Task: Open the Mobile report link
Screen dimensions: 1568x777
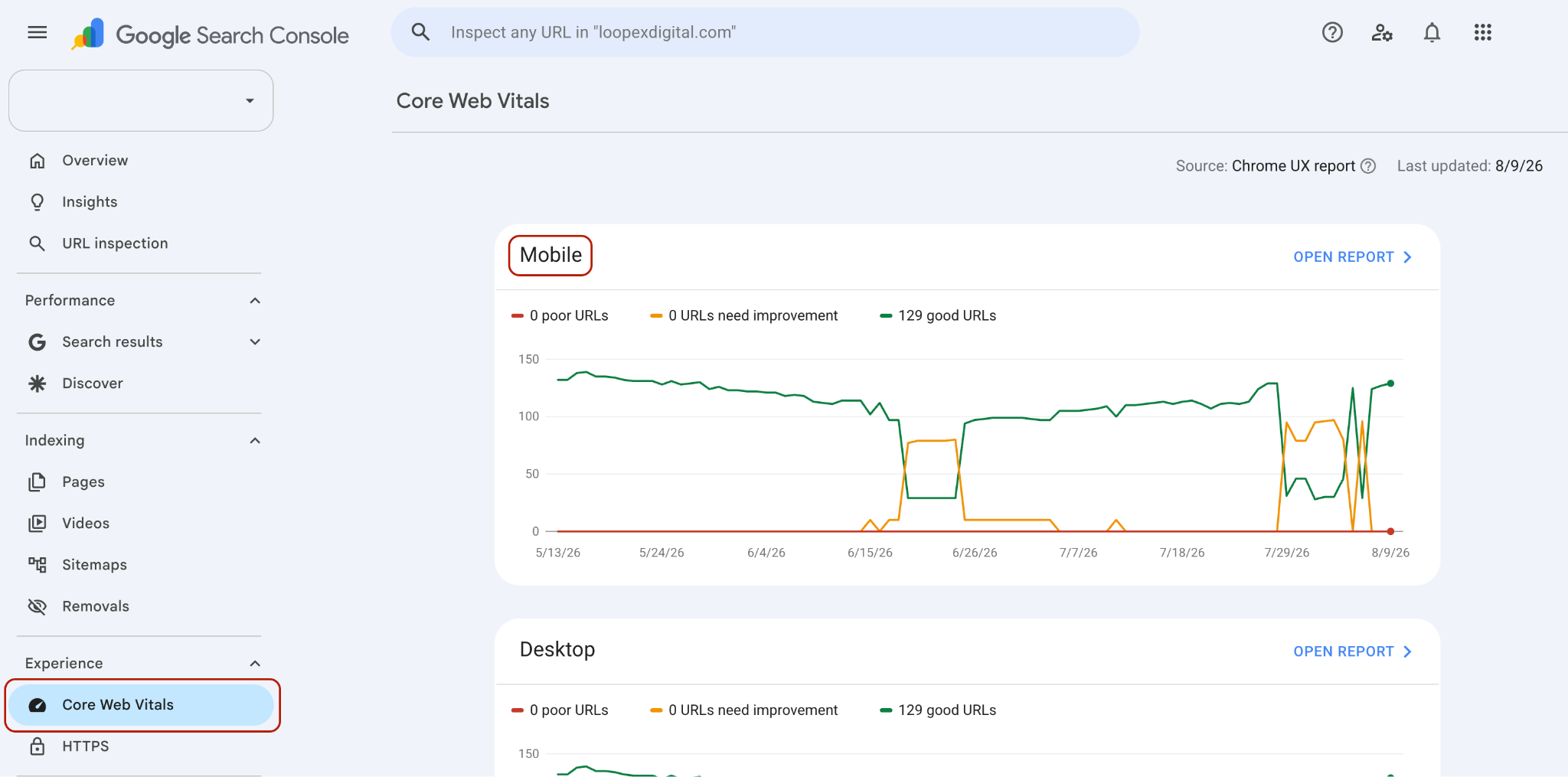Action: 1352,257
